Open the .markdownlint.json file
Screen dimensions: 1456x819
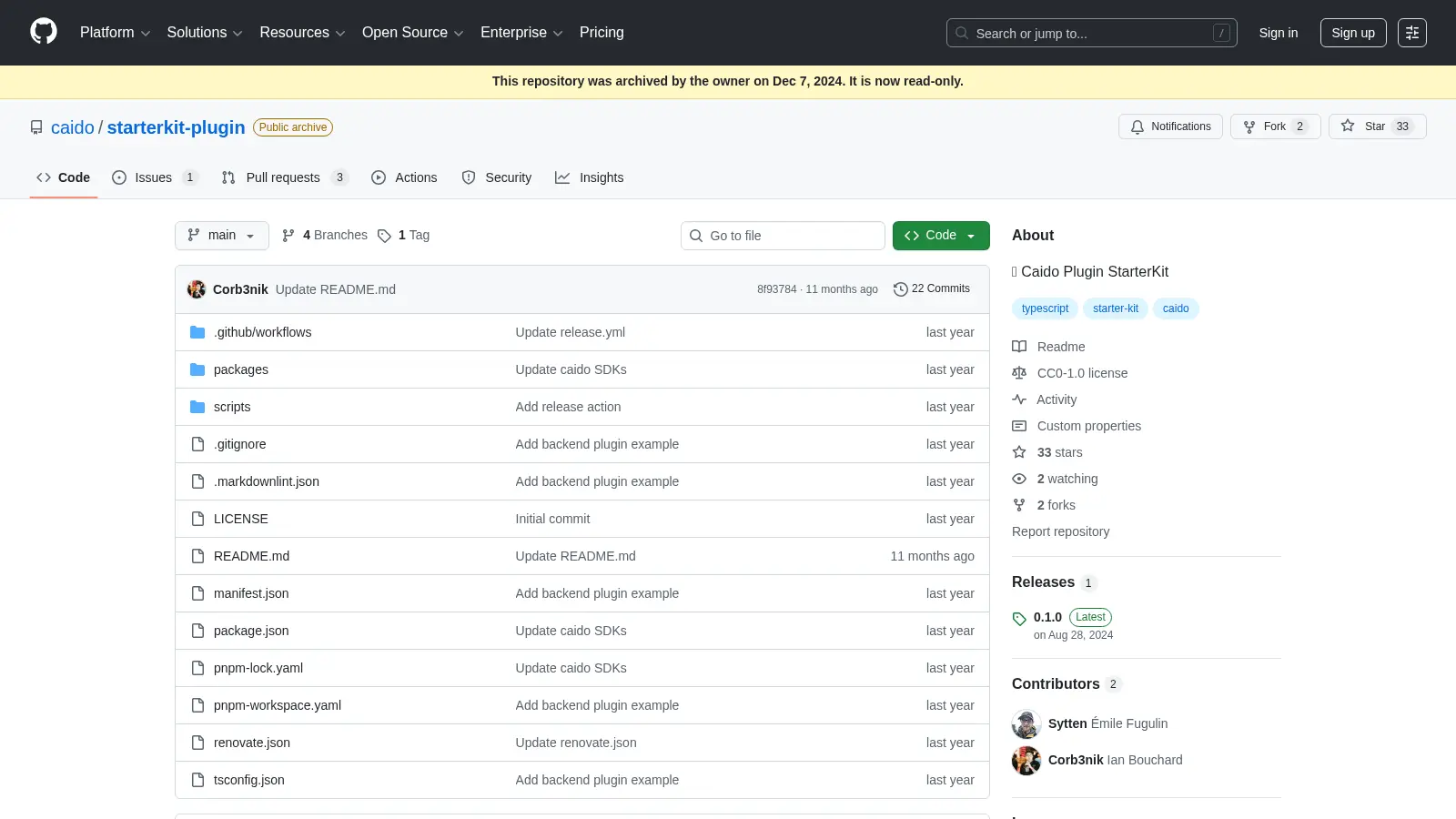[267, 481]
